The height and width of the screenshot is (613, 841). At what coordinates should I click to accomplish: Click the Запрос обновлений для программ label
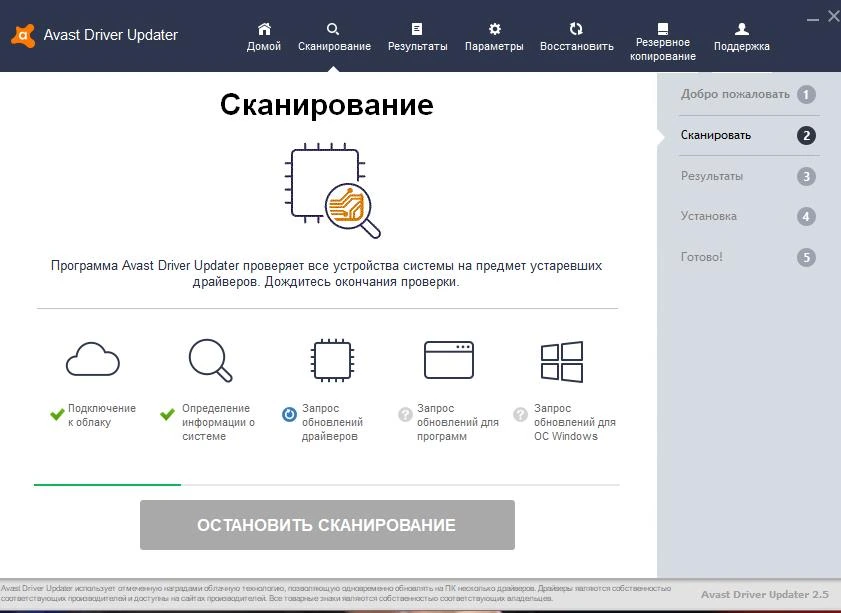(x=458, y=422)
